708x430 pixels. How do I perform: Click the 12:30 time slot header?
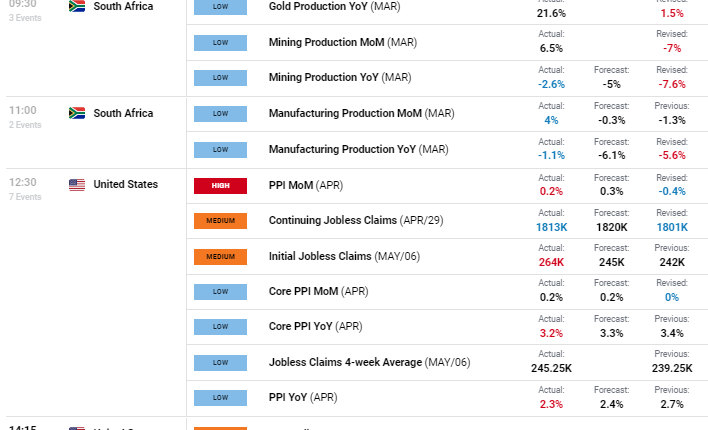point(22,183)
